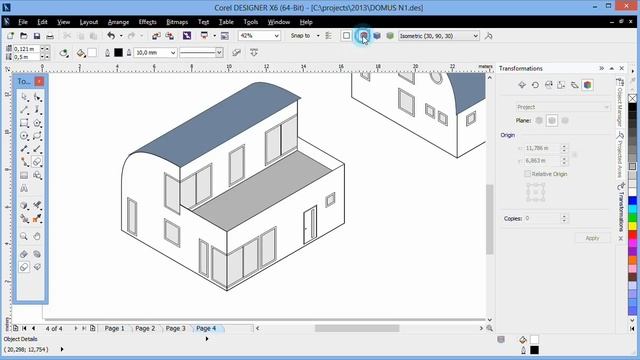Click the fill bucket icon in property bar
The image size is (640, 360).
point(81,53)
